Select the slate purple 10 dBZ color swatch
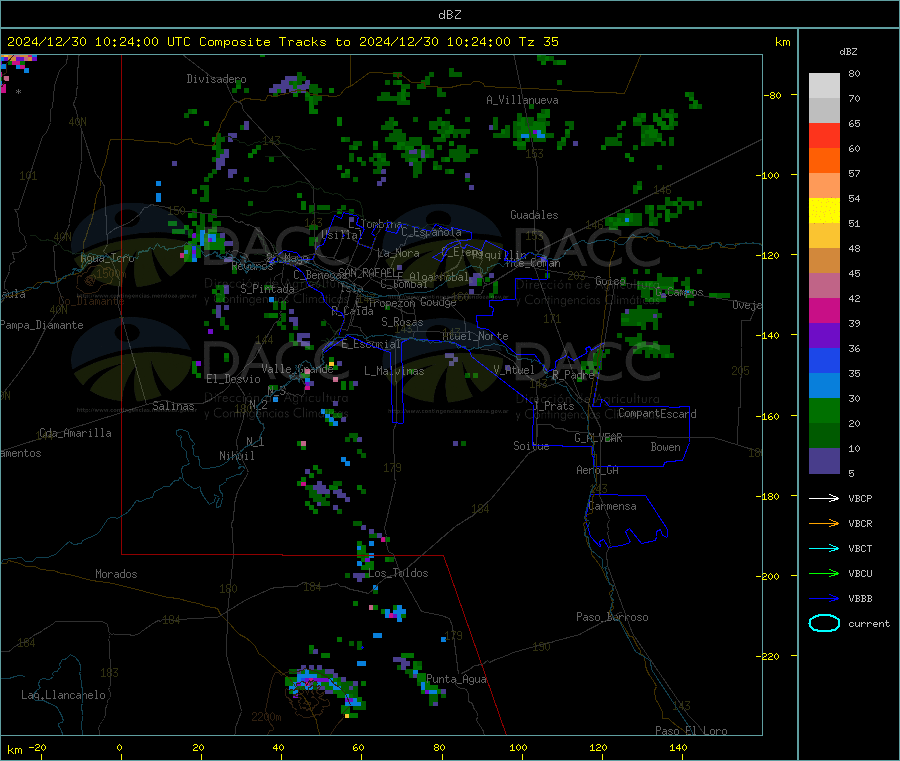This screenshot has width=900, height=761. [x=824, y=461]
